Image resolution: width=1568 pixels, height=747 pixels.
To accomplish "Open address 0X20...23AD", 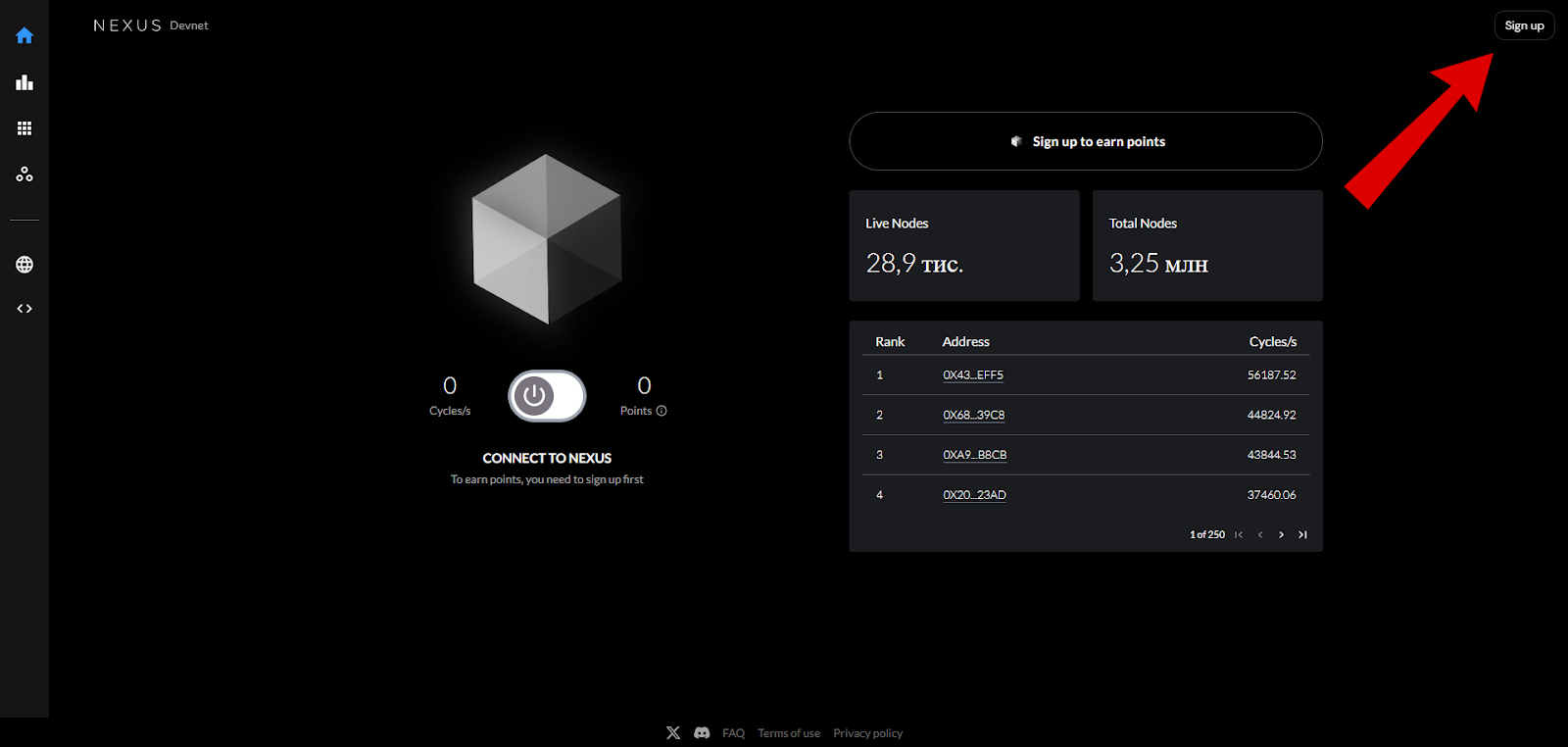I will (974, 495).
